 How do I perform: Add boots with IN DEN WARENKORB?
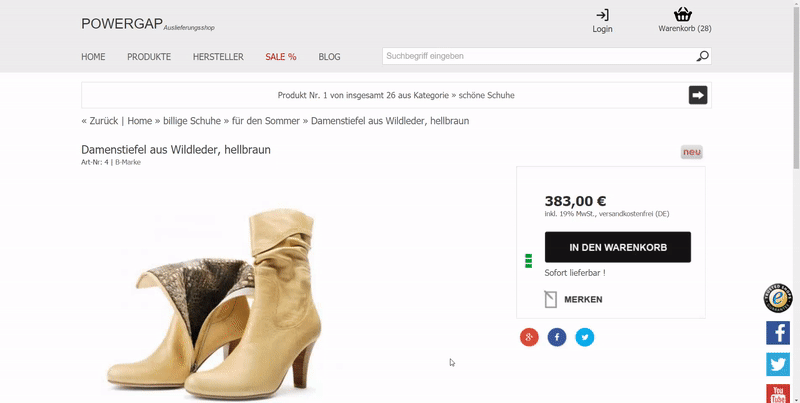tap(618, 247)
